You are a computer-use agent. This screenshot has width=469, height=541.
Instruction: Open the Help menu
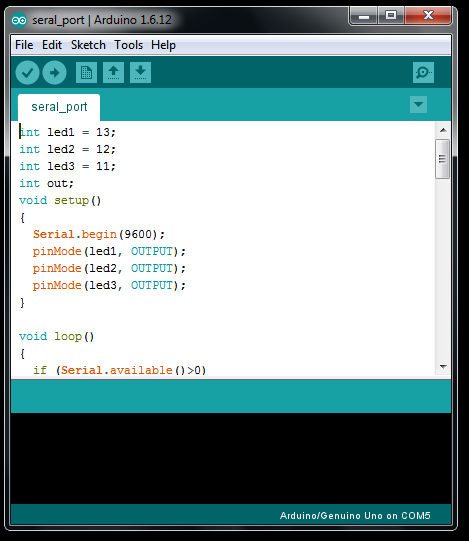(163, 45)
